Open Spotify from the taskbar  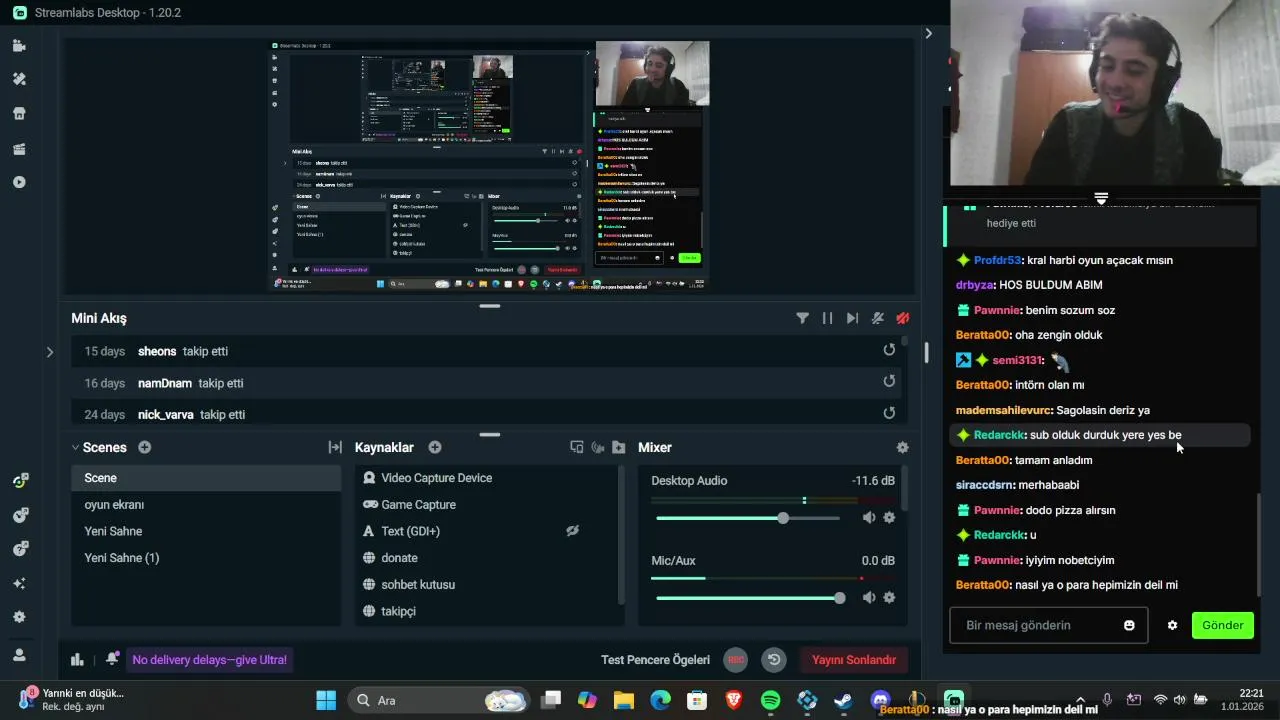click(x=770, y=700)
